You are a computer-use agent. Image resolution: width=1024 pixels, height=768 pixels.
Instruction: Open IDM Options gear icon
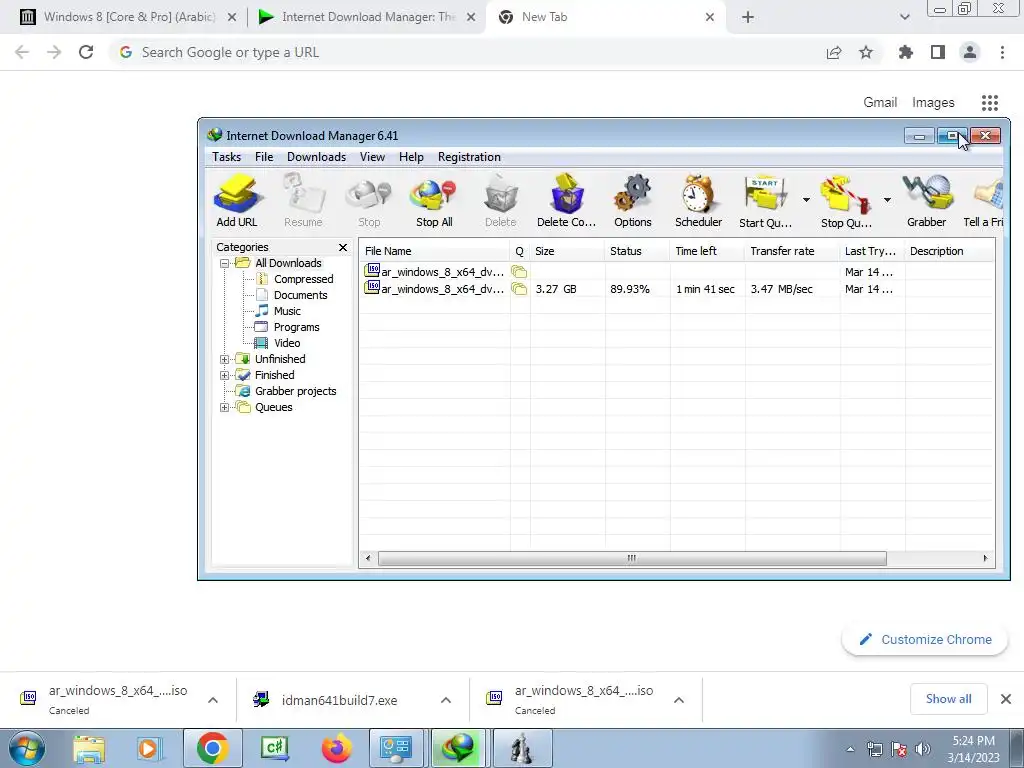click(x=633, y=201)
